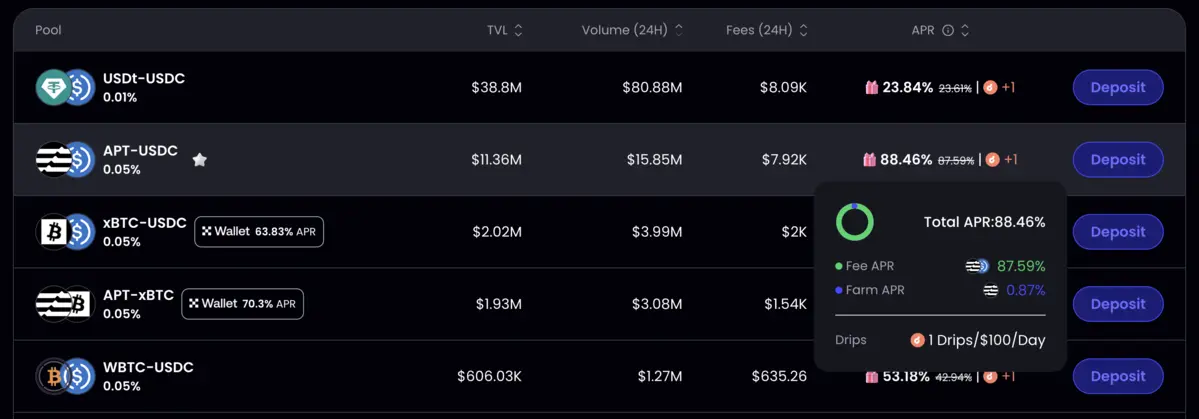Click the gift icon beside 88.46% APR
This screenshot has height=419, width=1199.
tap(870, 160)
